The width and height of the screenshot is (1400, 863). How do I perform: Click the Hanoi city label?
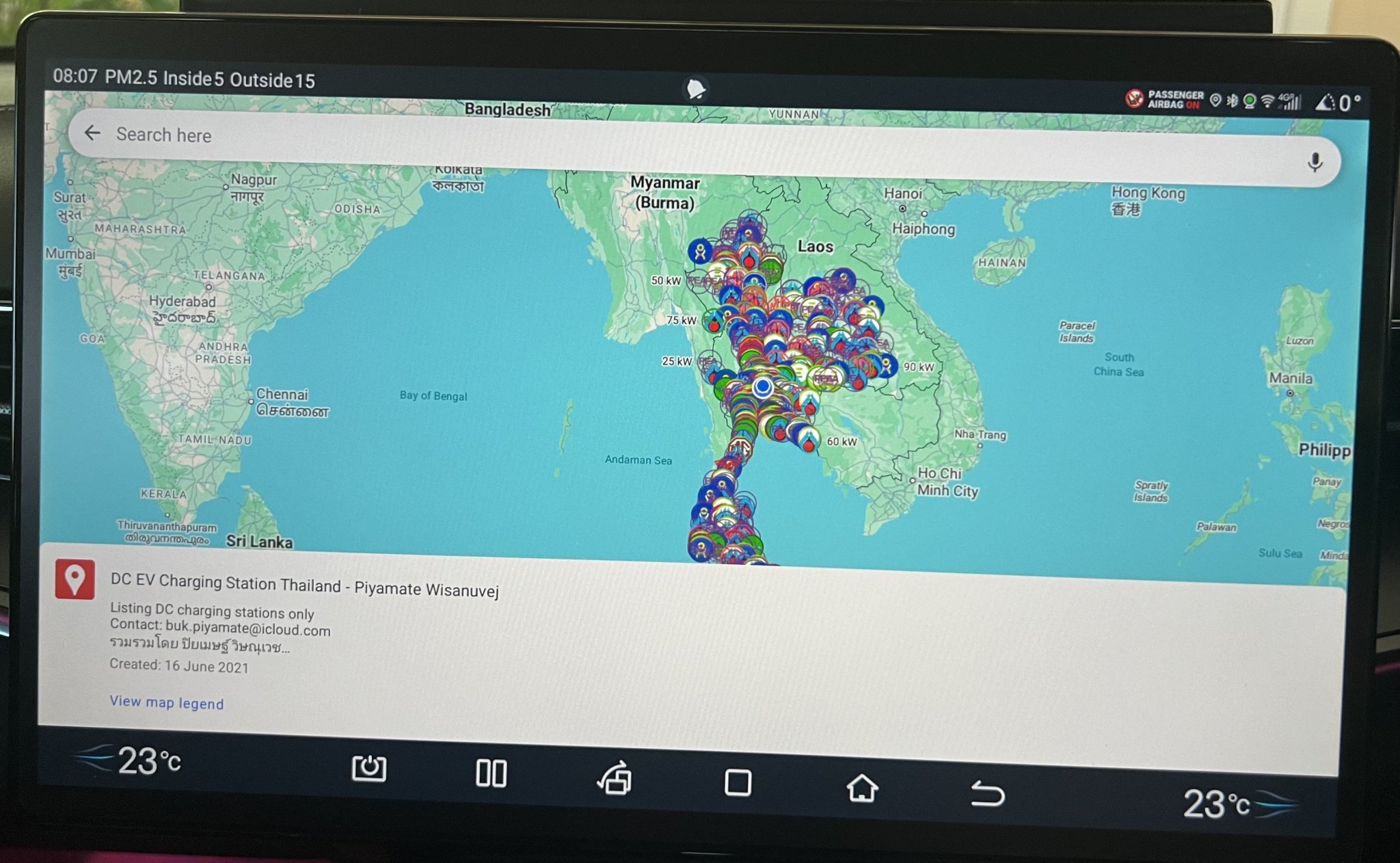coord(903,194)
